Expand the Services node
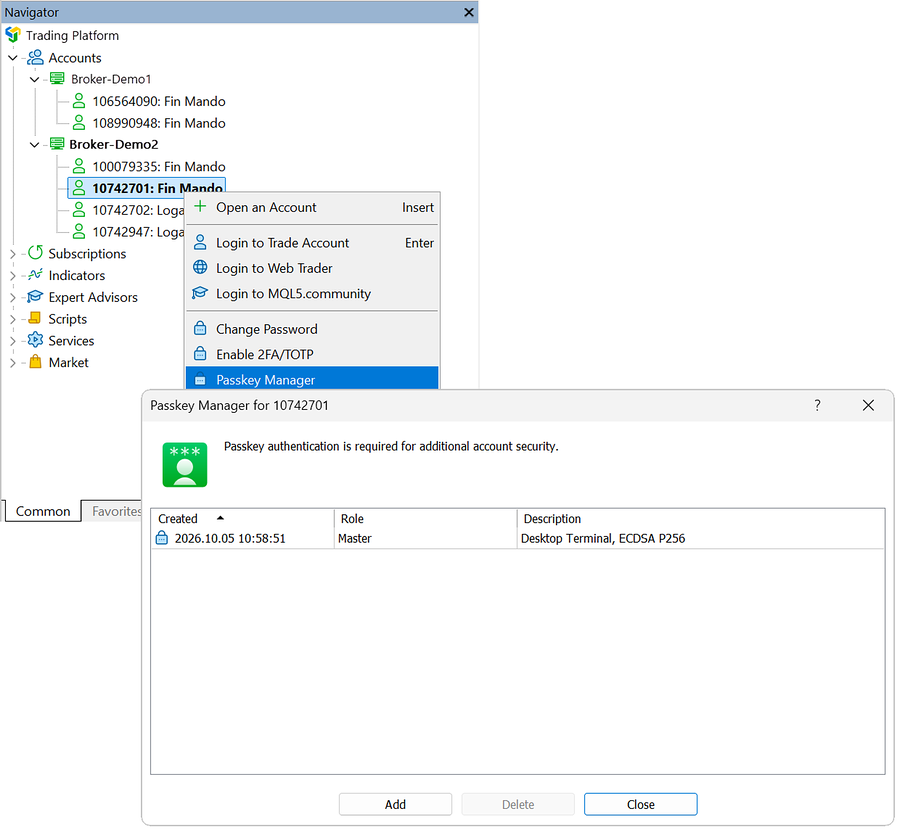Screen dimensions: 900x835 (13, 341)
